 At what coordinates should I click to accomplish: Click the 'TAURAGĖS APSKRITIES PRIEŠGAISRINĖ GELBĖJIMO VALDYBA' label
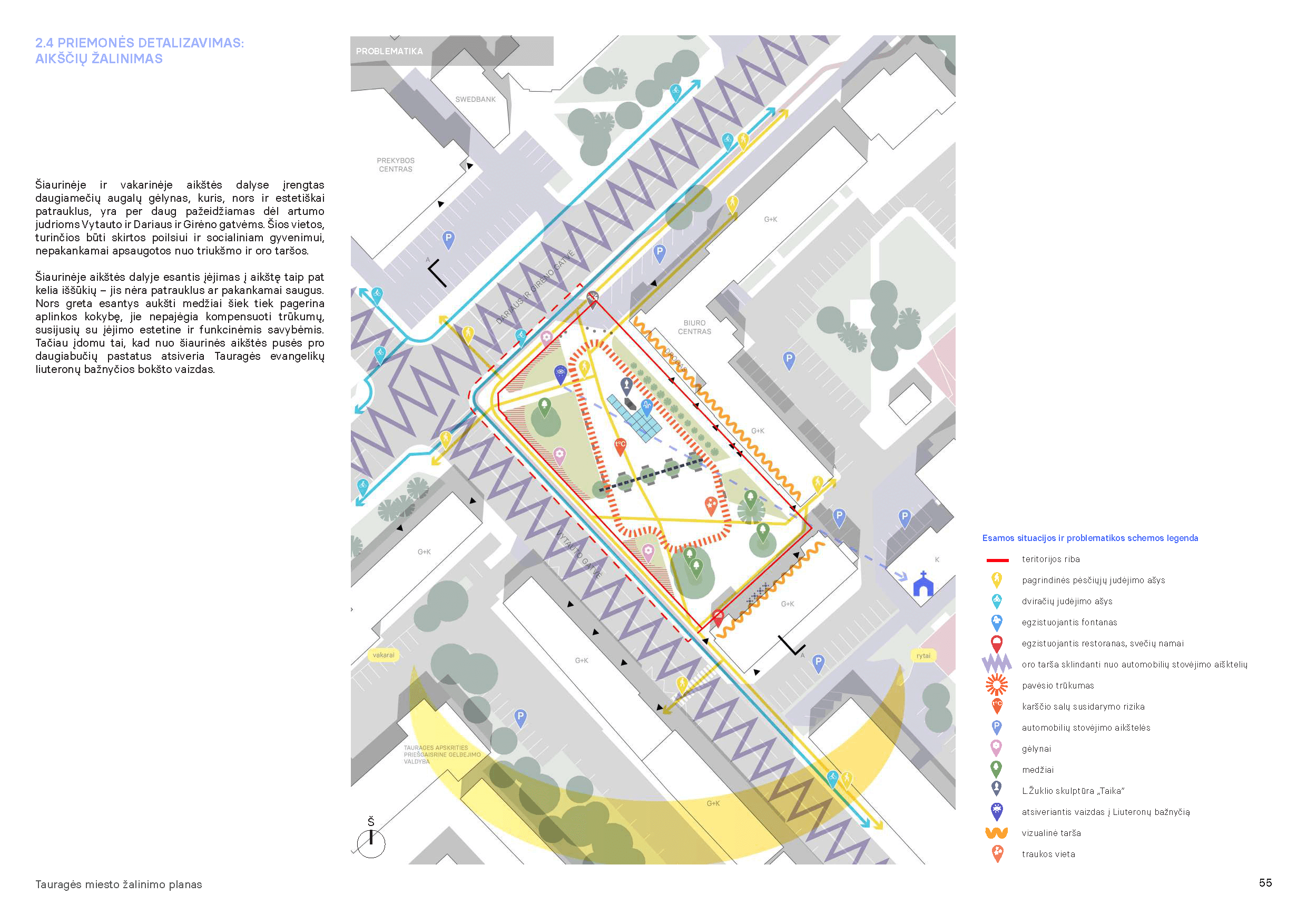(x=442, y=755)
